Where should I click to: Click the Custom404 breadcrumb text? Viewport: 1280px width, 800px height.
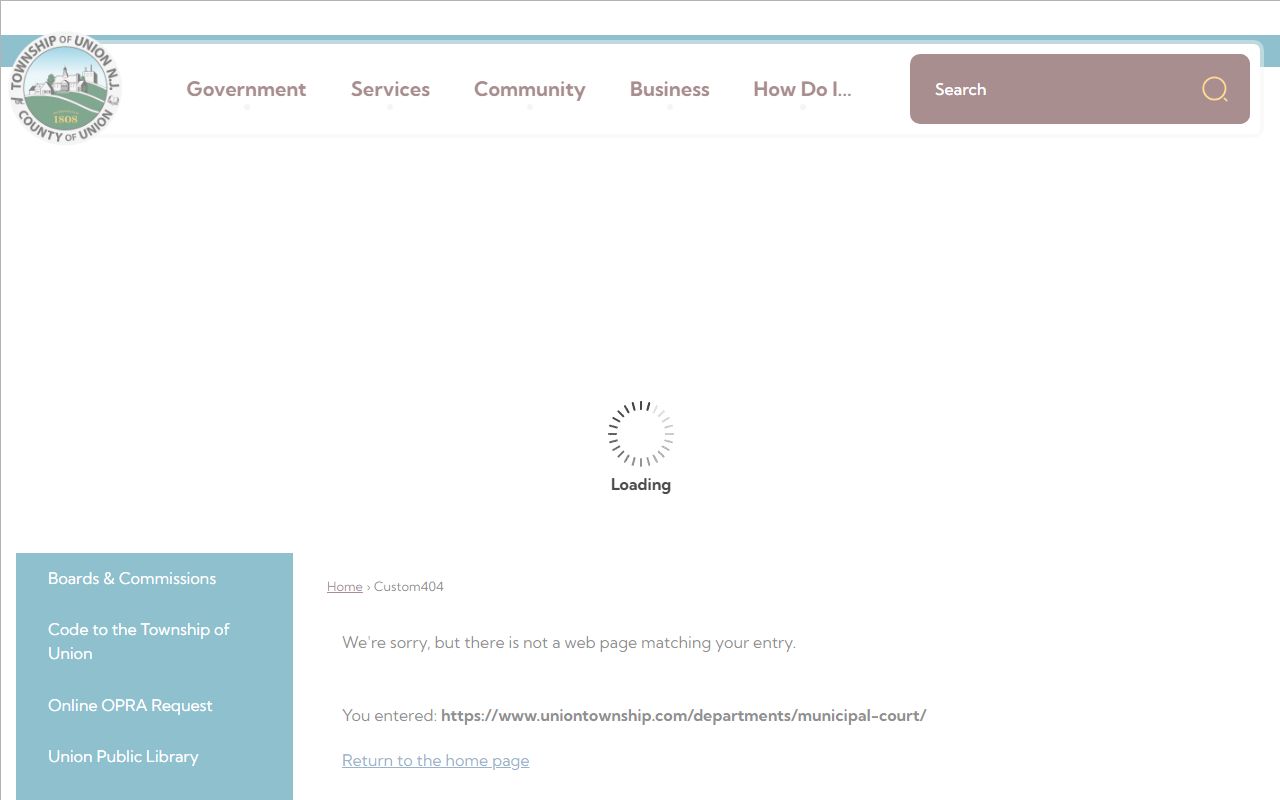pos(408,587)
